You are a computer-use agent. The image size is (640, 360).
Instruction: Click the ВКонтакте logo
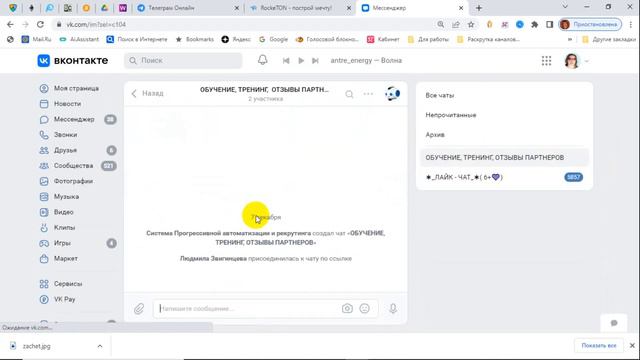(x=73, y=60)
